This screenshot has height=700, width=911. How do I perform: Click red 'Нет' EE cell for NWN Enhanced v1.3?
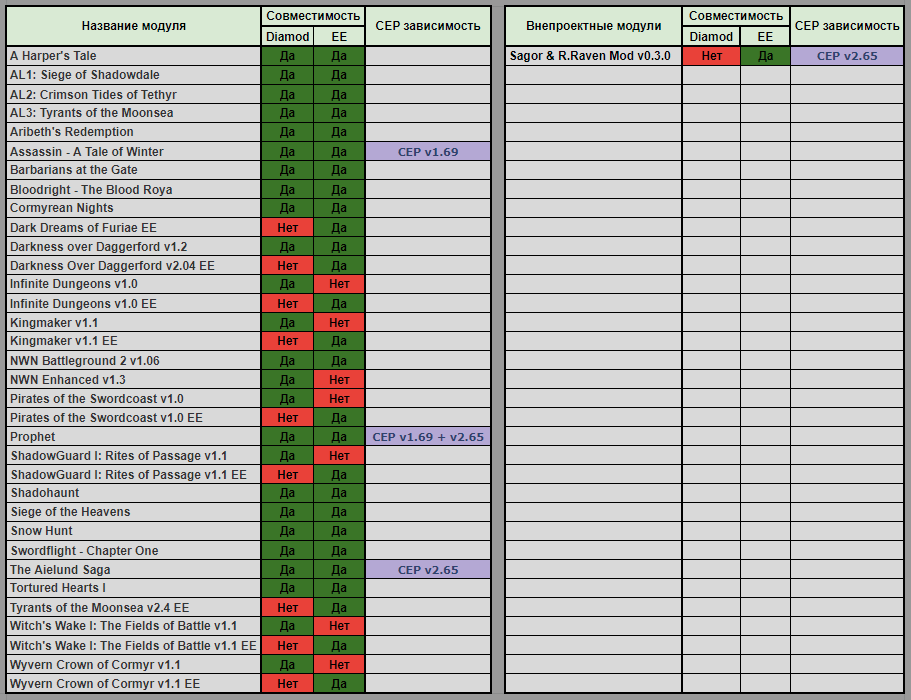(339, 380)
